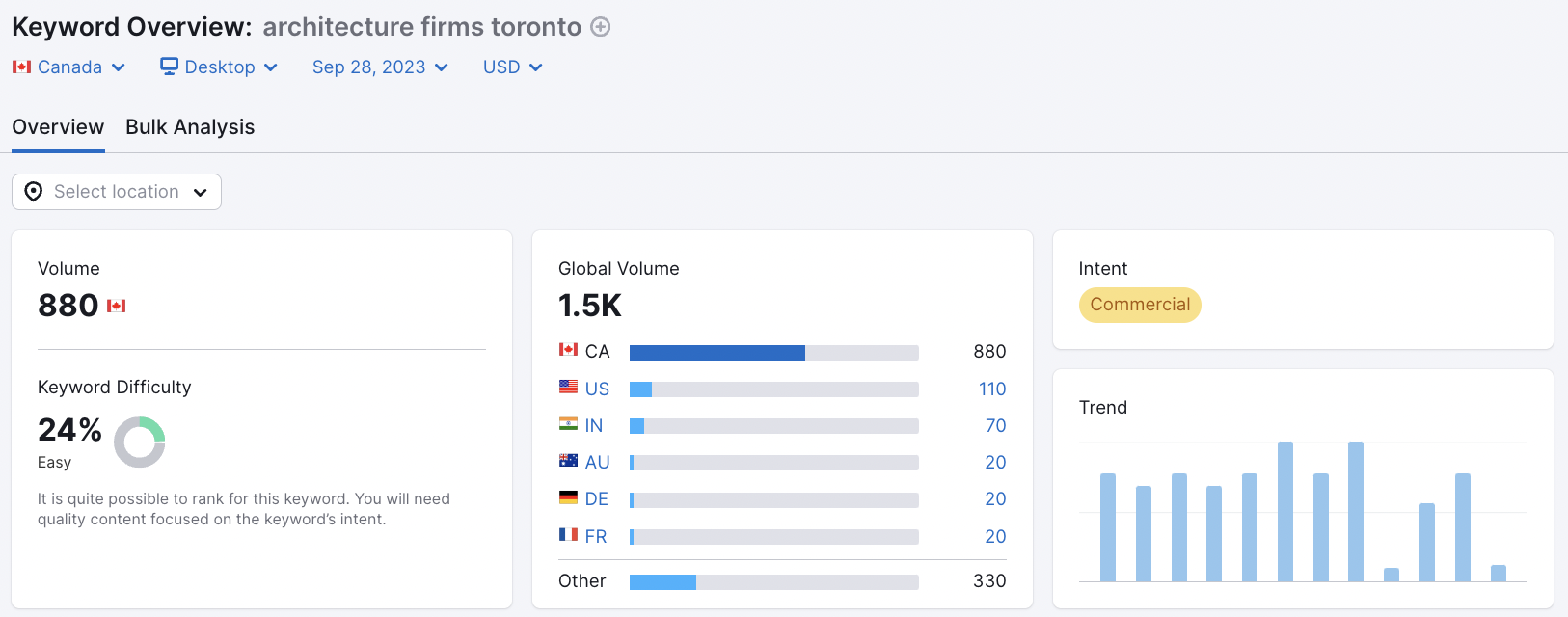Click the Australia flag icon
Screen dimensions: 1568x617
tap(568, 461)
